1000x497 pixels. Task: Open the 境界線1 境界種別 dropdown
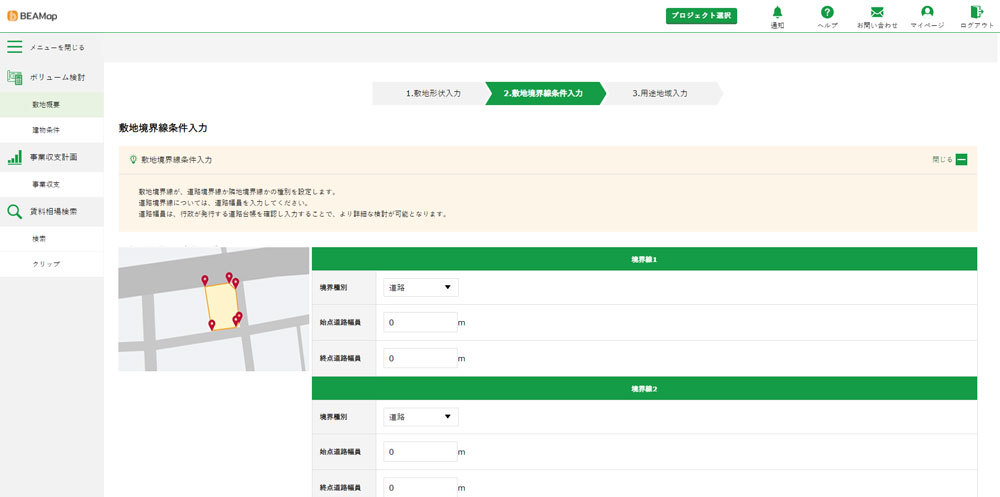(421, 287)
